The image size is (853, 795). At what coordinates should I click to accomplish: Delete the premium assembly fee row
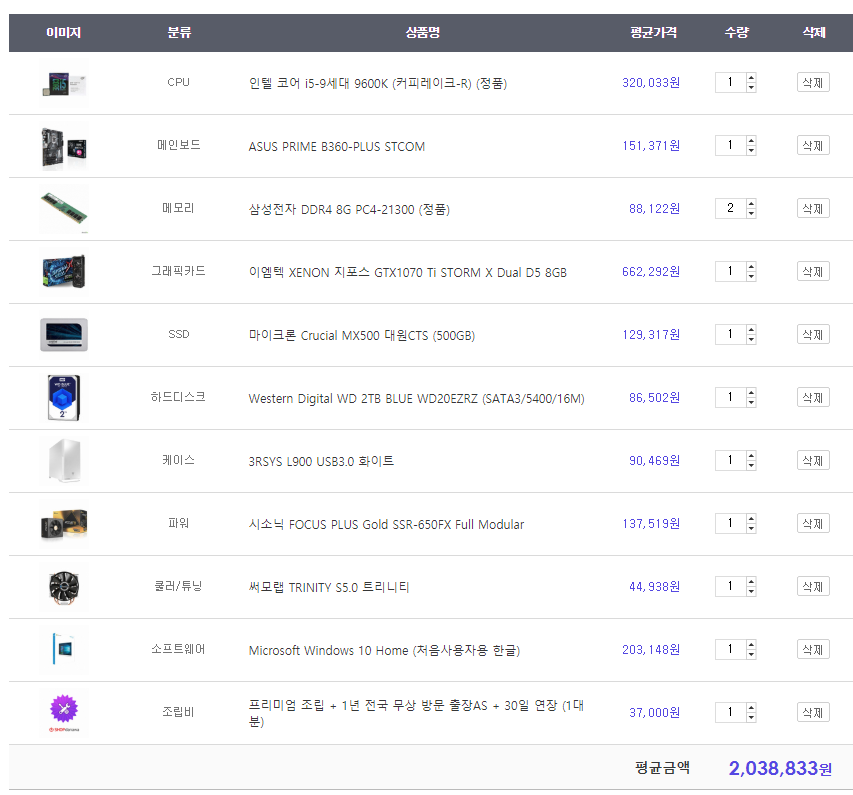point(813,712)
